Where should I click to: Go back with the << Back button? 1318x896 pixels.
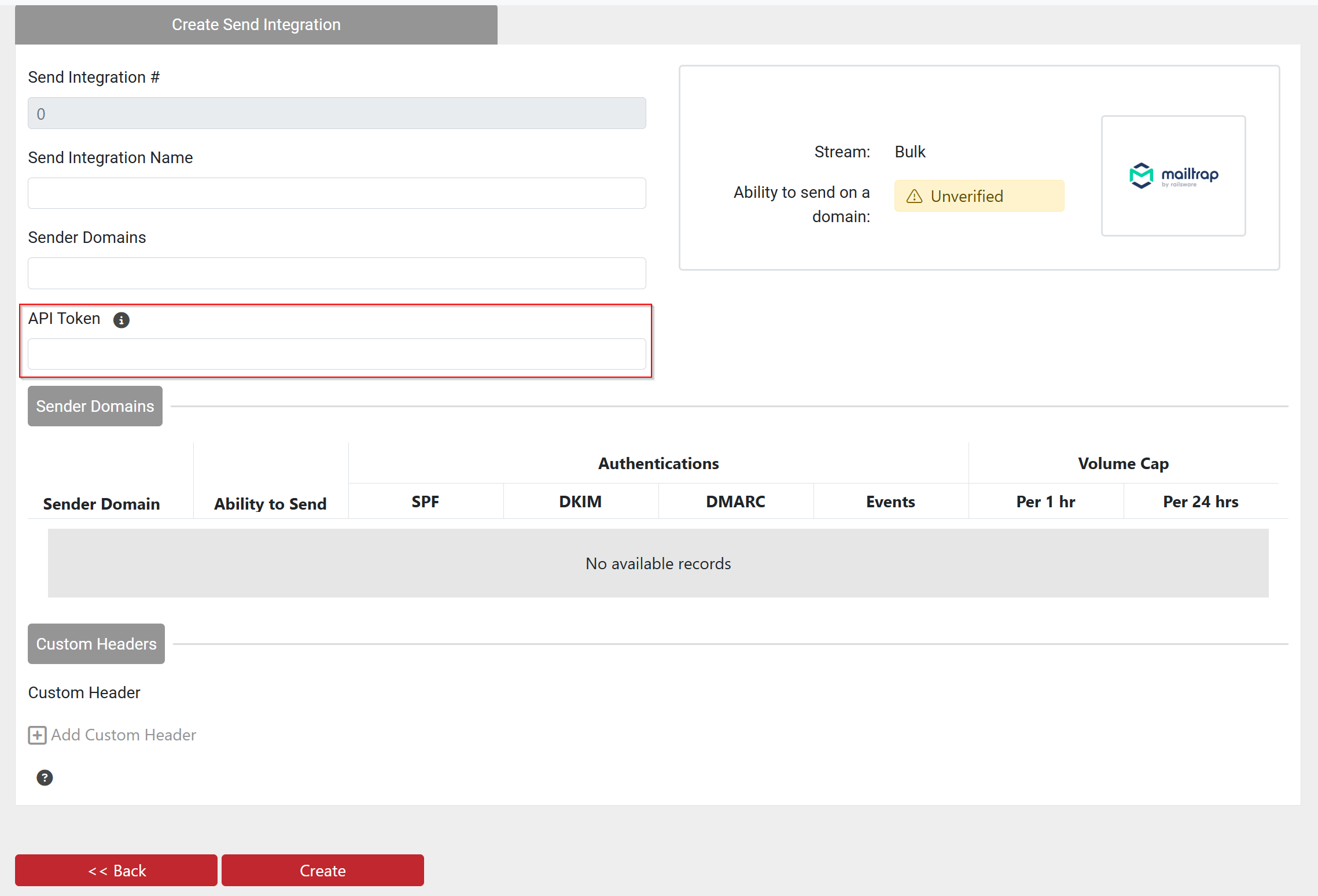116,870
